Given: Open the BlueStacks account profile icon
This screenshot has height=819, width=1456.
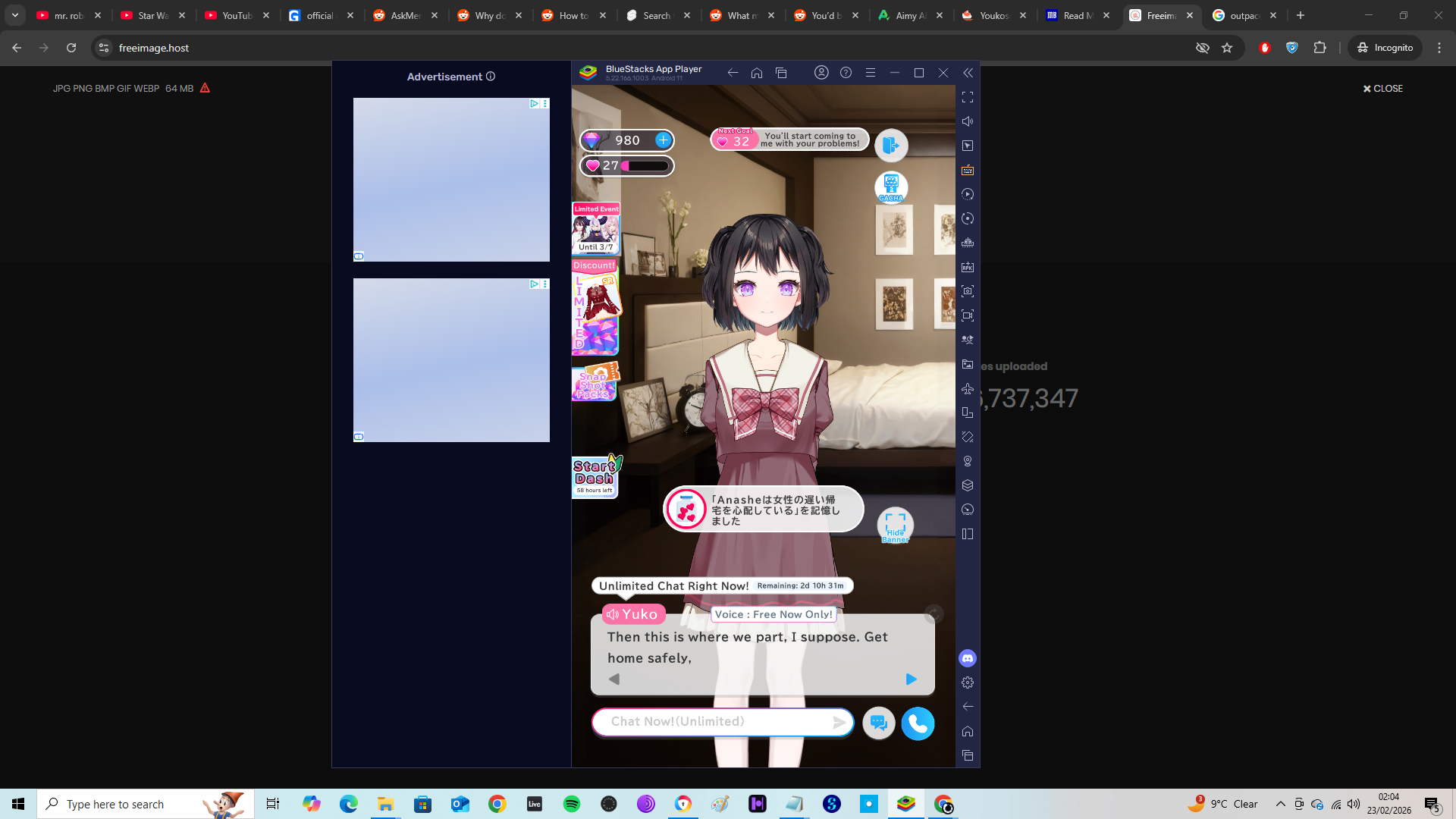Looking at the screenshot, I should pos(821,73).
